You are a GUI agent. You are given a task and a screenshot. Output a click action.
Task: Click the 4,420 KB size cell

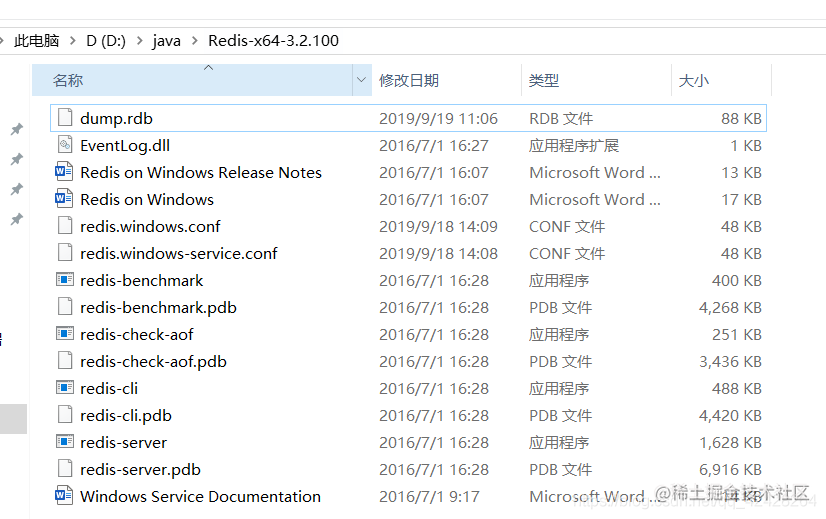(x=730, y=416)
